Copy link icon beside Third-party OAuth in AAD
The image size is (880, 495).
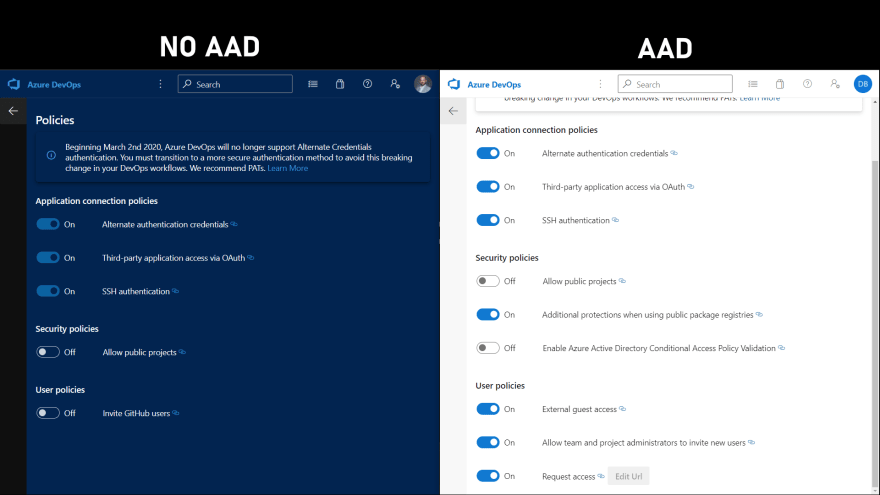pyautogui.click(x=691, y=186)
